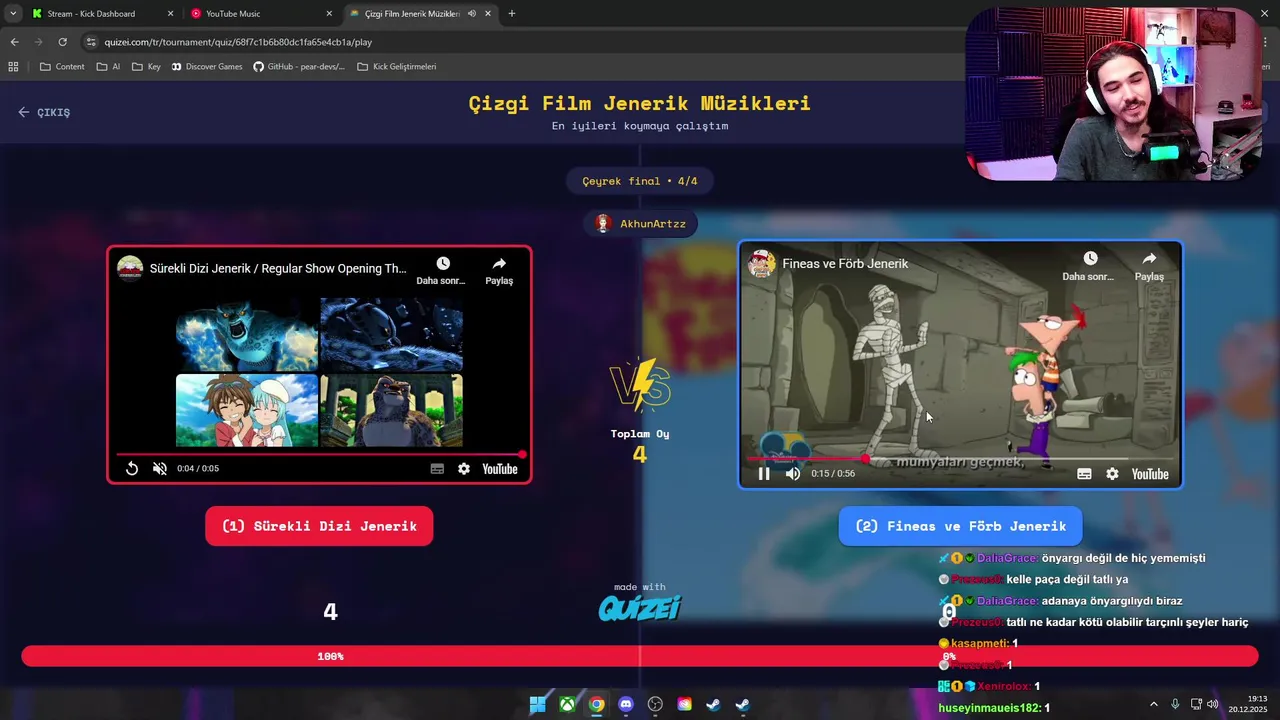Open the clock showing 19:13
Viewport: 1280px width, 720px height.
pyautogui.click(x=1248, y=704)
